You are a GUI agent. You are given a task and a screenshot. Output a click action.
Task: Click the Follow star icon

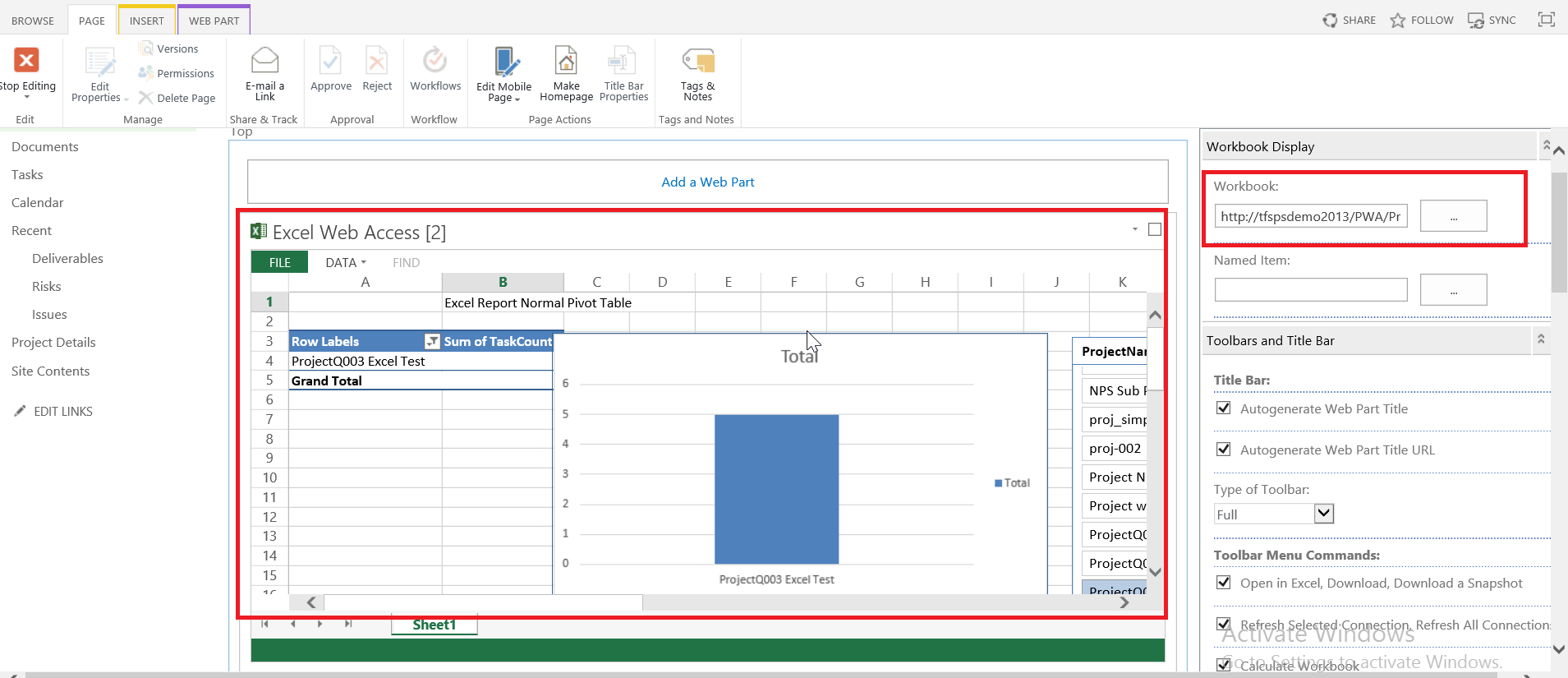point(1398,21)
